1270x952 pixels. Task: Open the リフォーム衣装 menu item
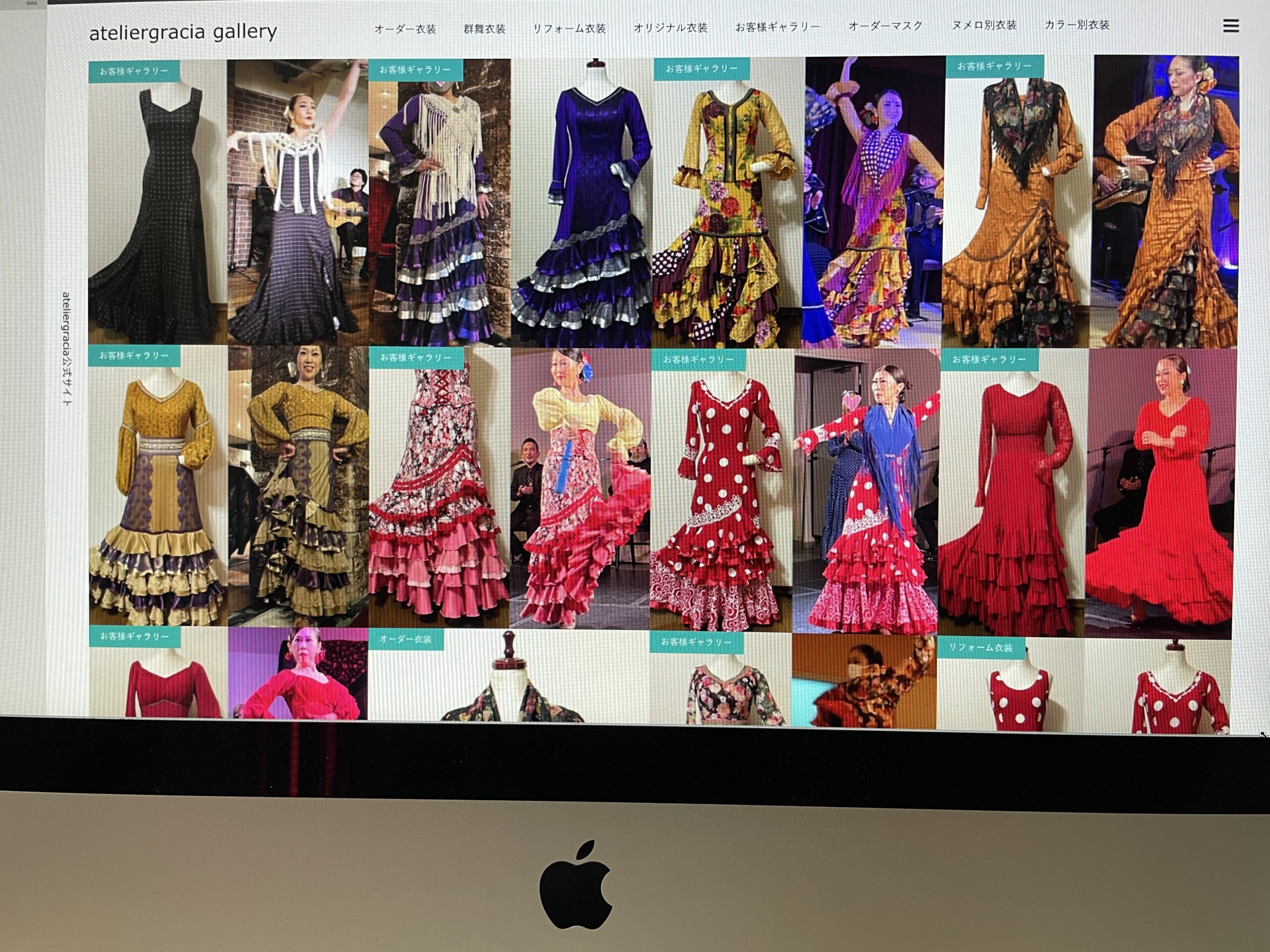569,28
